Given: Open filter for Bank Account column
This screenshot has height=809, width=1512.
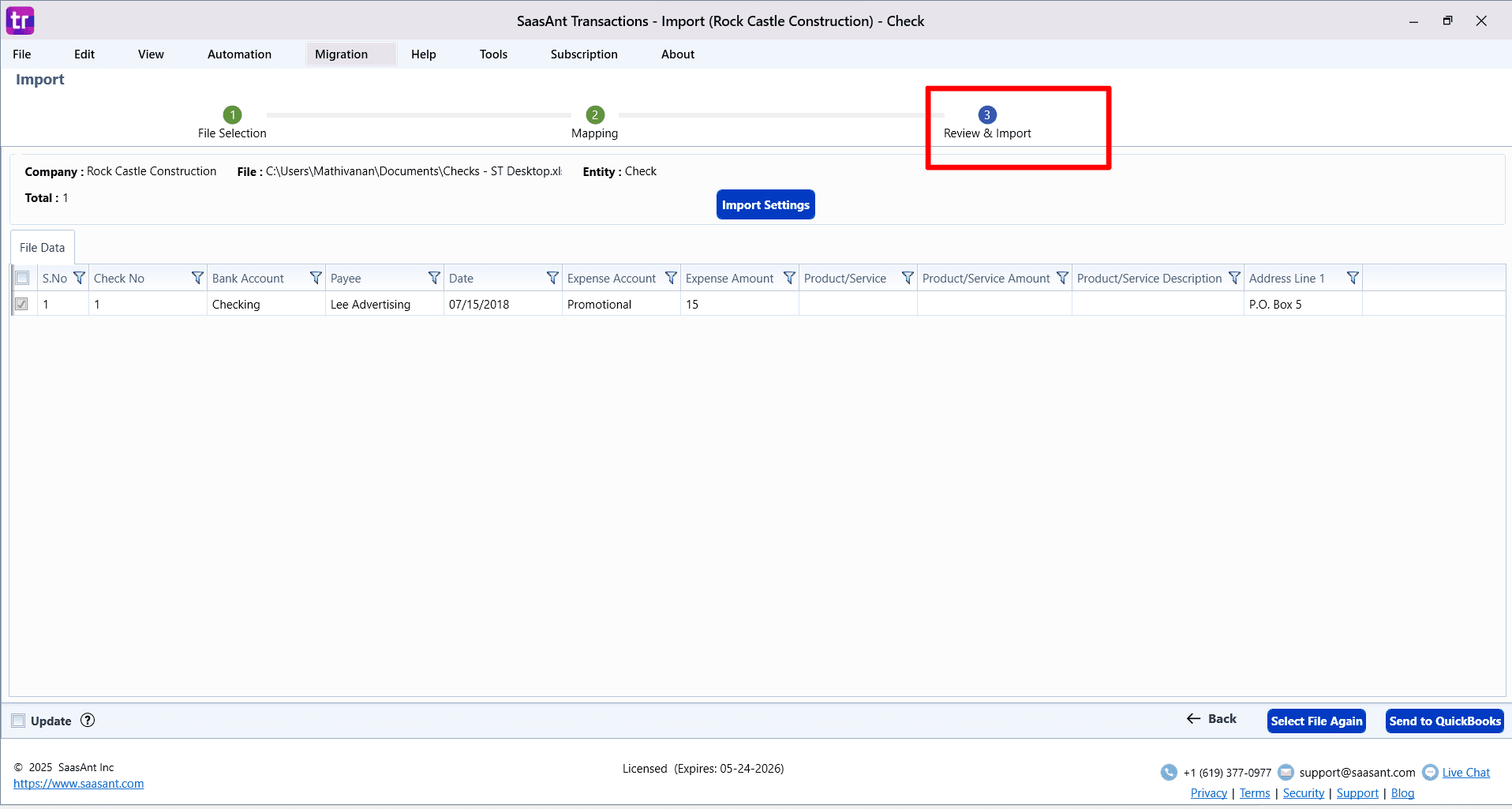Looking at the screenshot, I should tap(316, 278).
